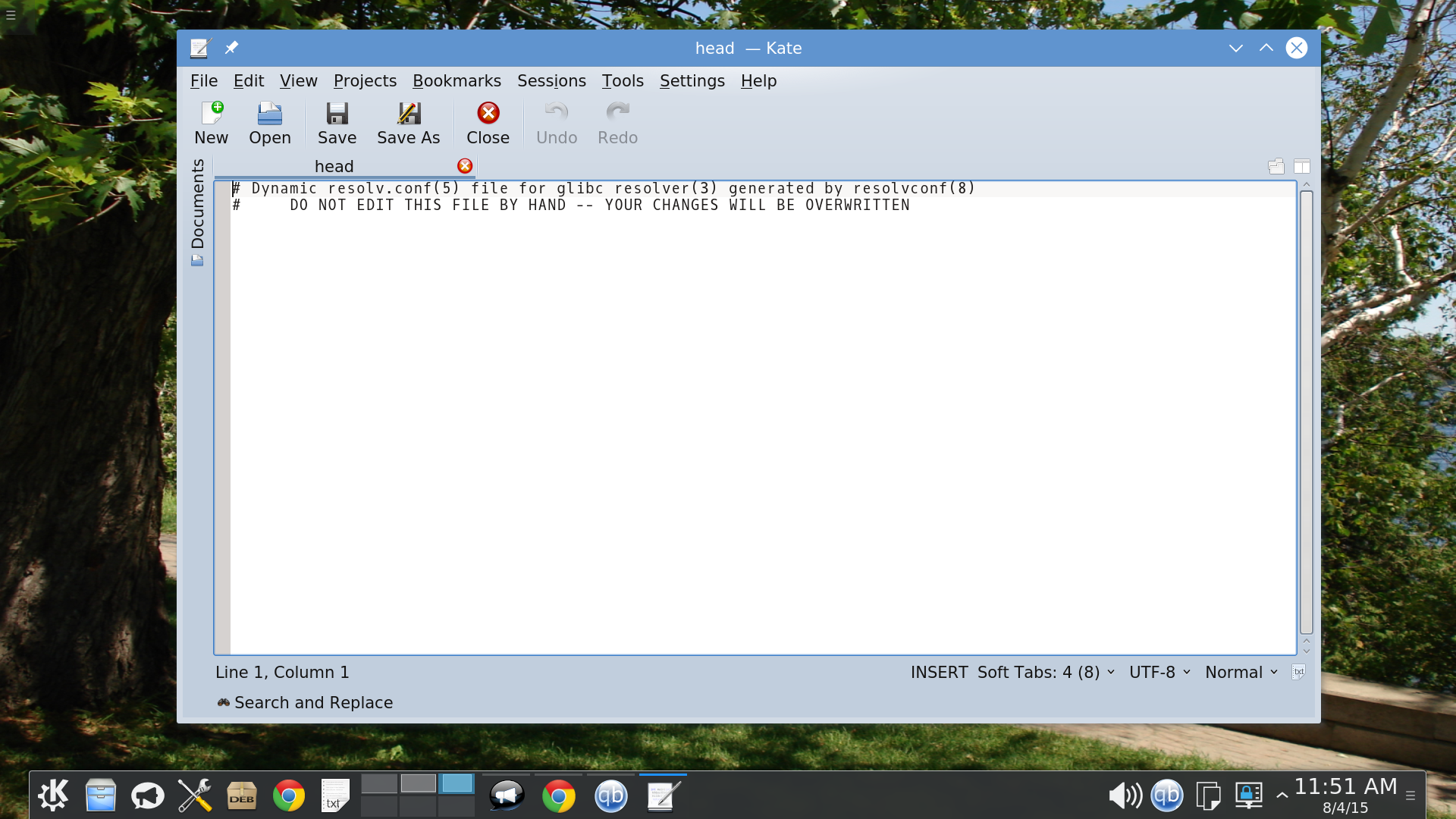This screenshot has width=1456, height=819.
Task: Expand Soft Tabs: 4 (8) dropdown
Action: (1046, 673)
